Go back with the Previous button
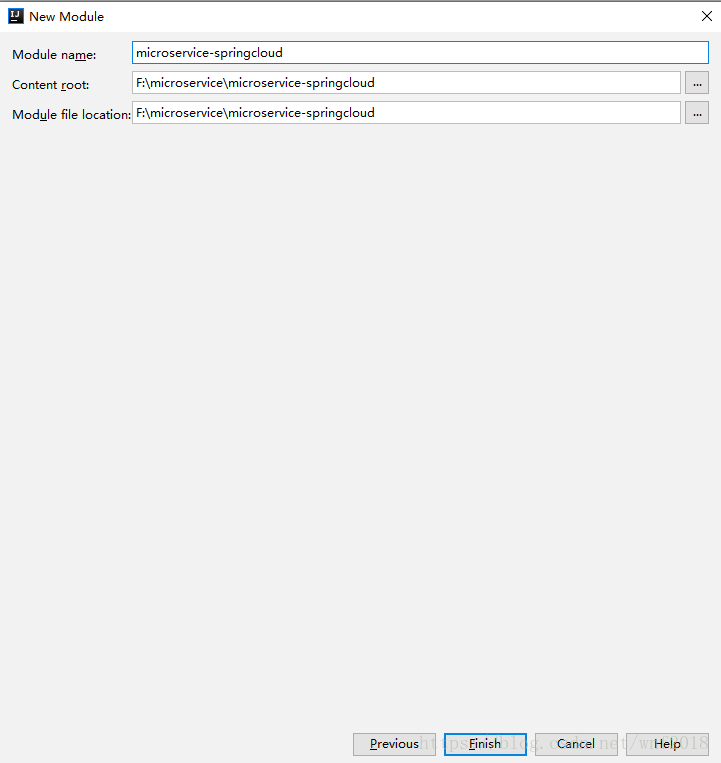 click(x=394, y=744)
